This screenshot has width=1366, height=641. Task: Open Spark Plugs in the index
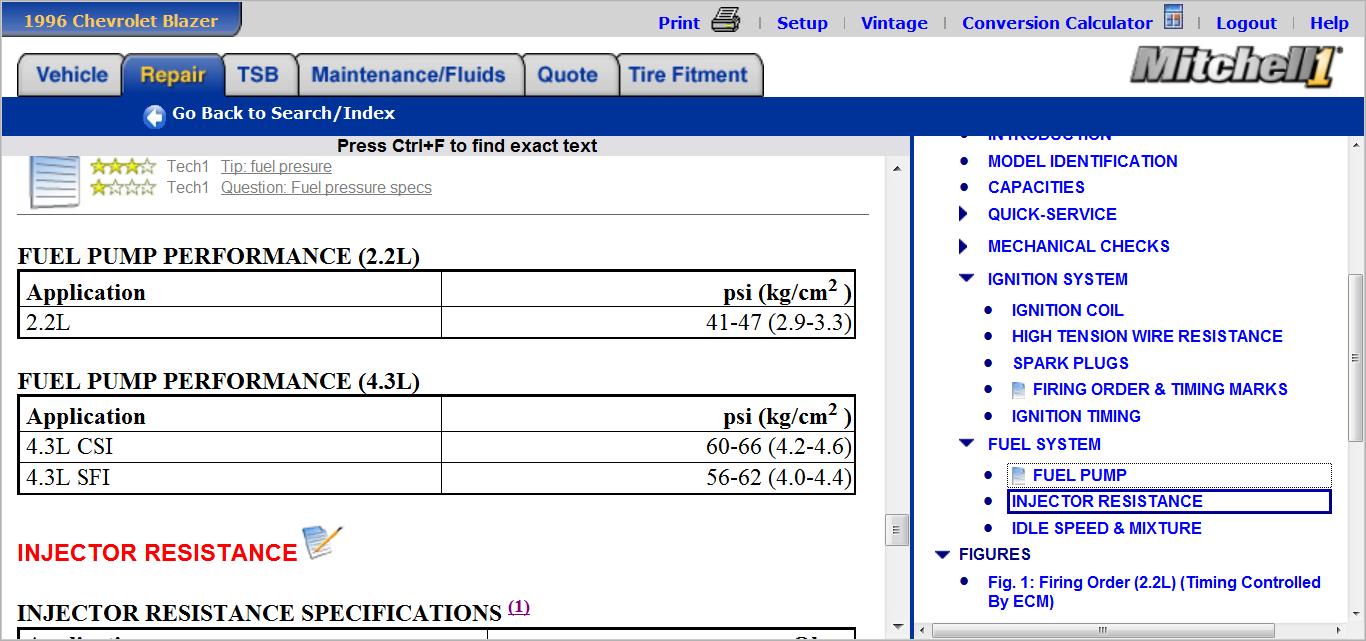(x=1070, y=363)
